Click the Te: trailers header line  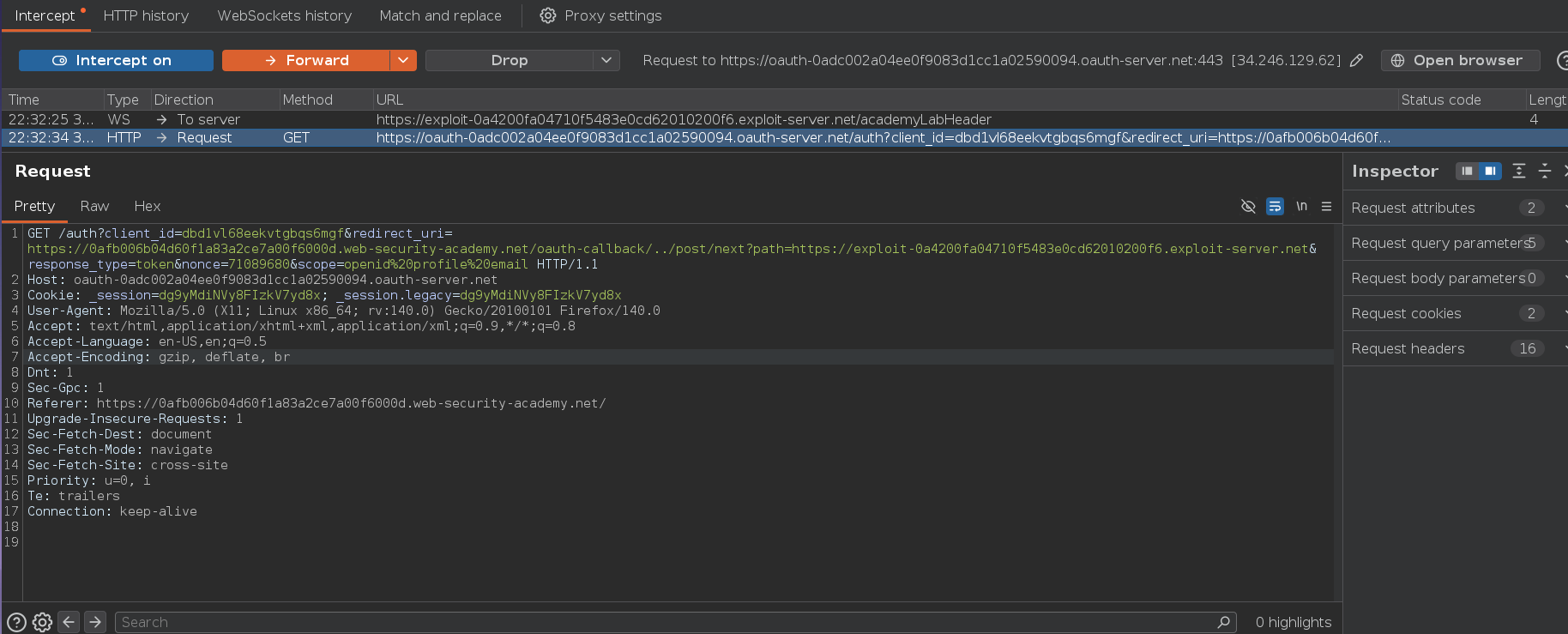coord(74,496)
